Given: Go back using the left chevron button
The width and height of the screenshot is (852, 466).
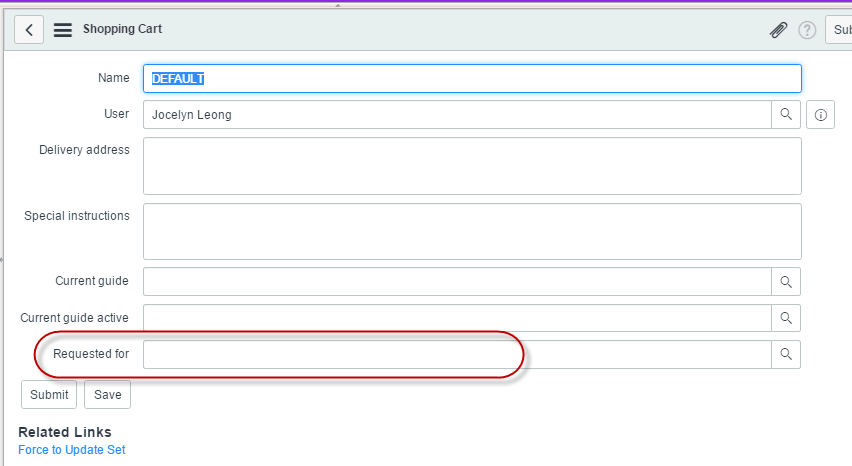Looking at the screenshot, I should (x=29, y=29).
